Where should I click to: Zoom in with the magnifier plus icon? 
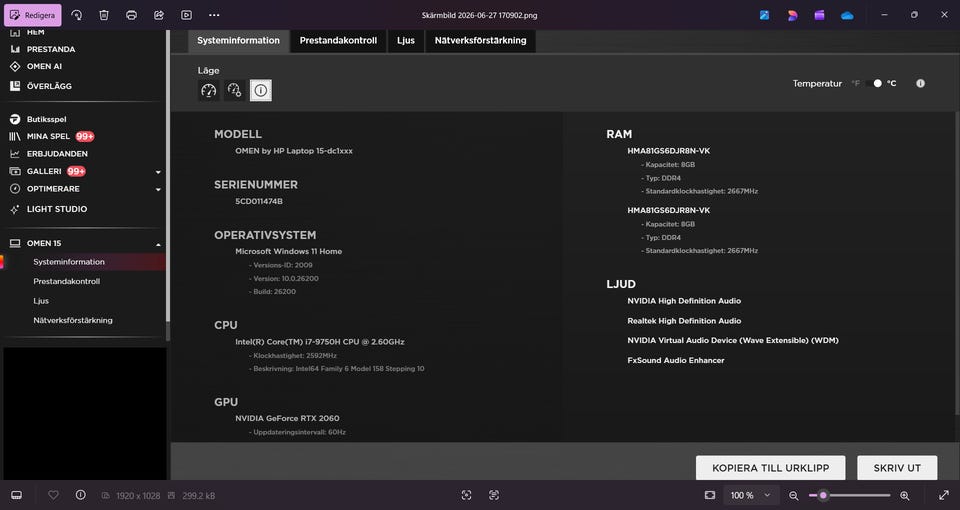[x=904, y=495]
